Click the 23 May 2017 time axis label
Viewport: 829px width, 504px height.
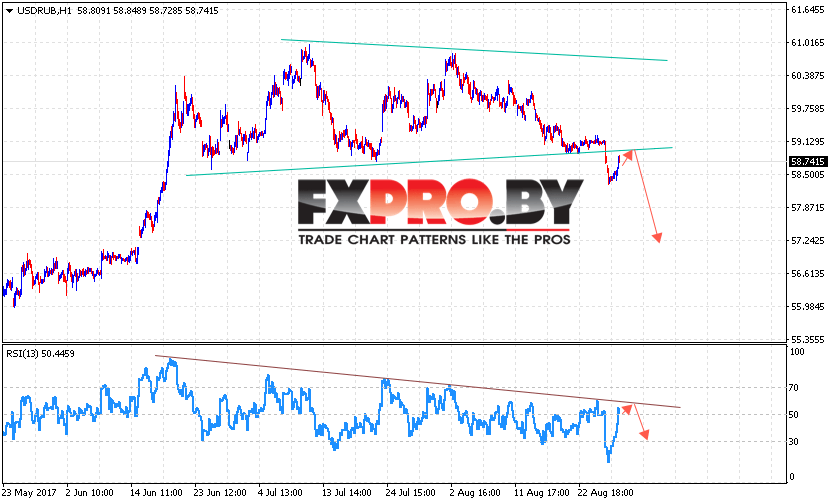point(29,492)
